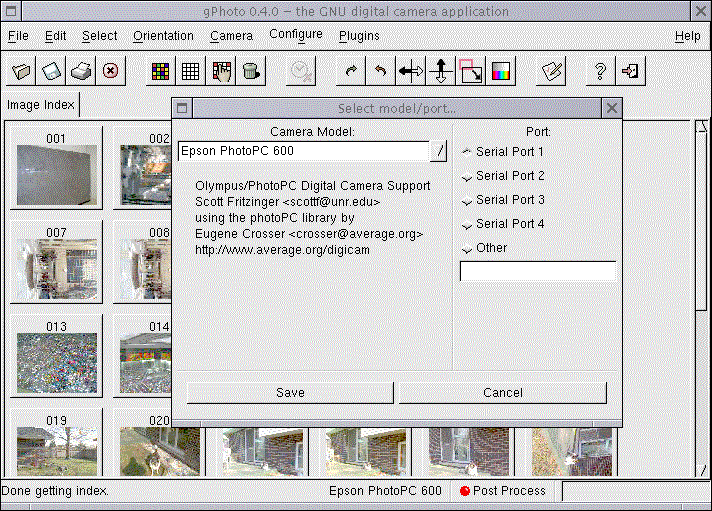Select thumbnail 013
712x511 pixels.
[x=56, y=356]
